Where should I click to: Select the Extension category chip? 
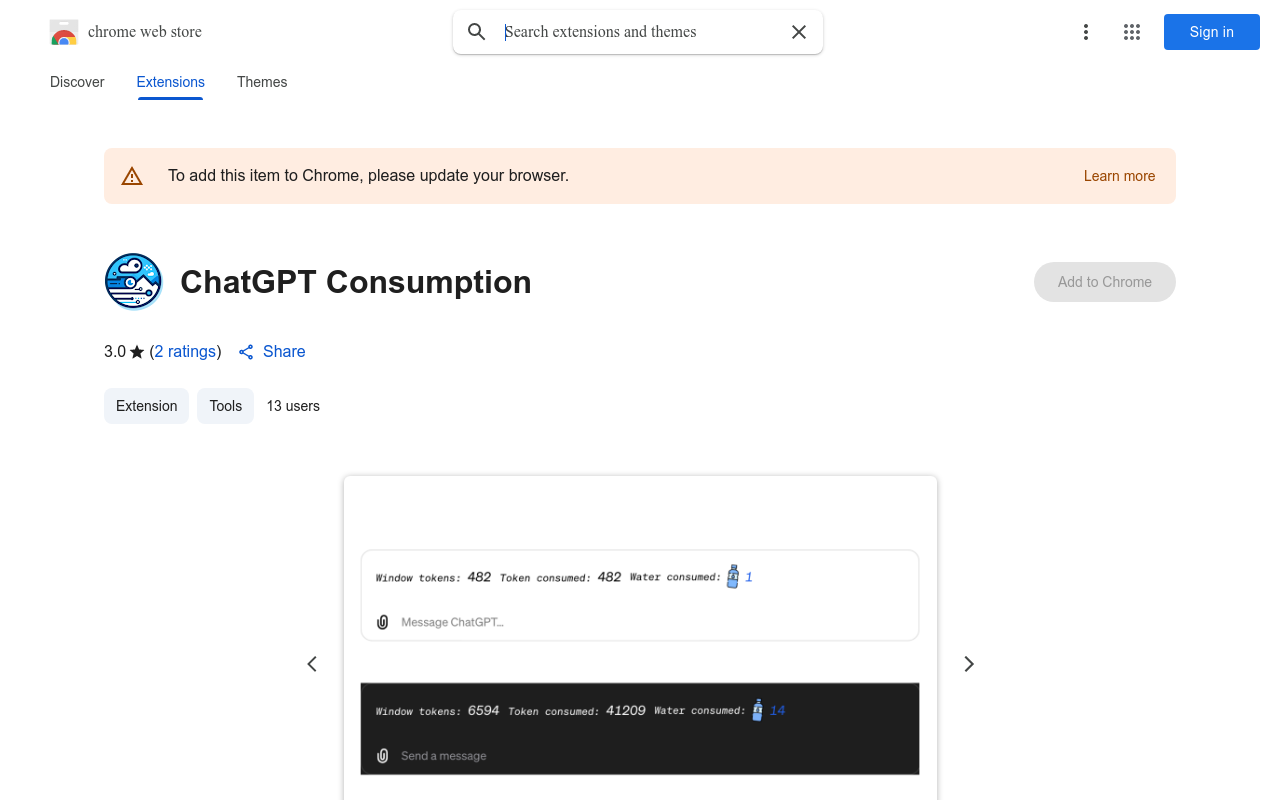point(146,406)
